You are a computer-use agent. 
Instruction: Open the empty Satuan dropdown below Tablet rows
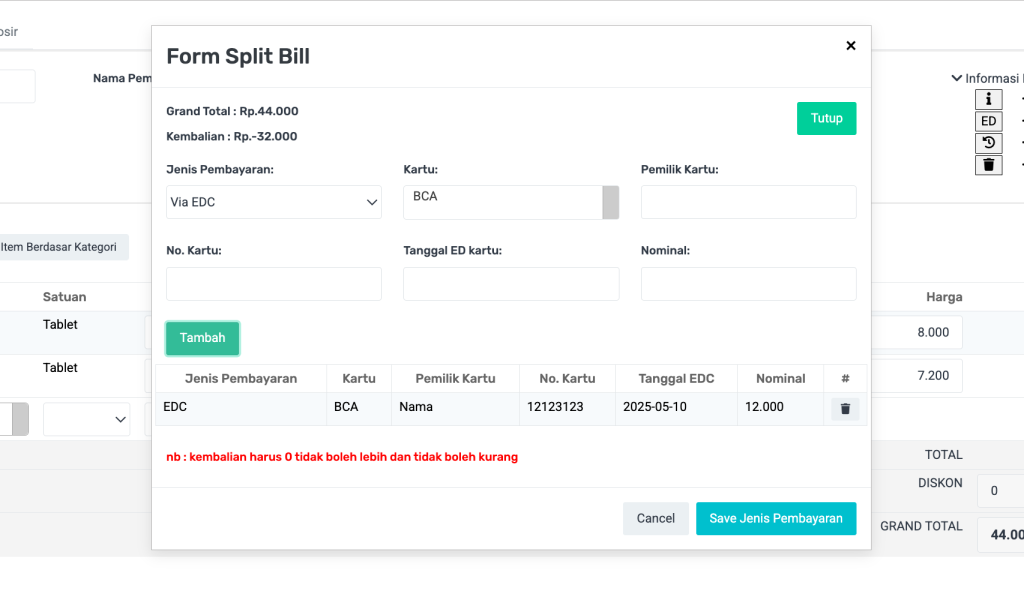click(86, 420)
